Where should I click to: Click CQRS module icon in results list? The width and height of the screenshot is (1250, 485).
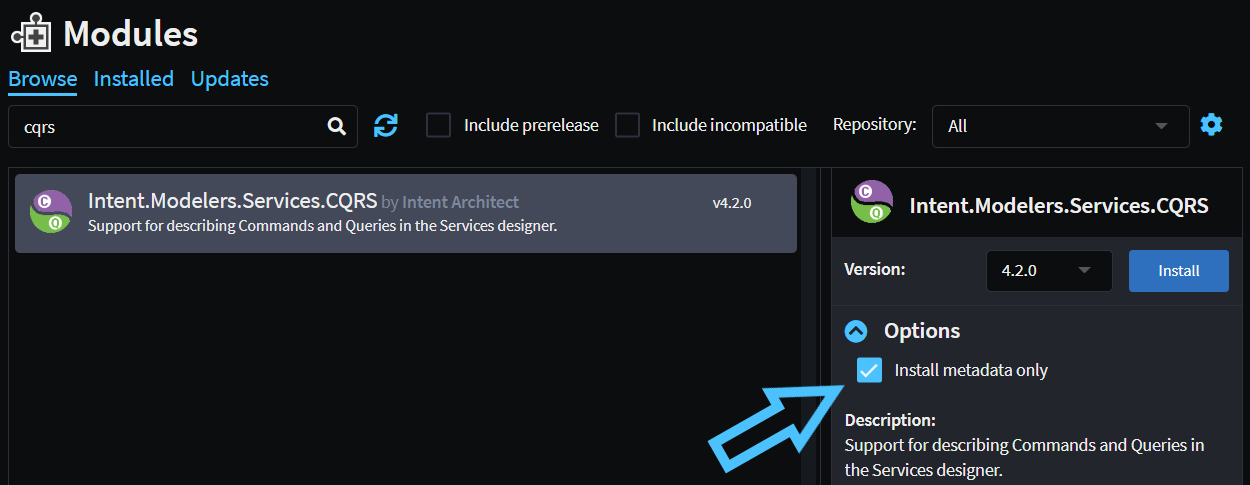[51, 211]
